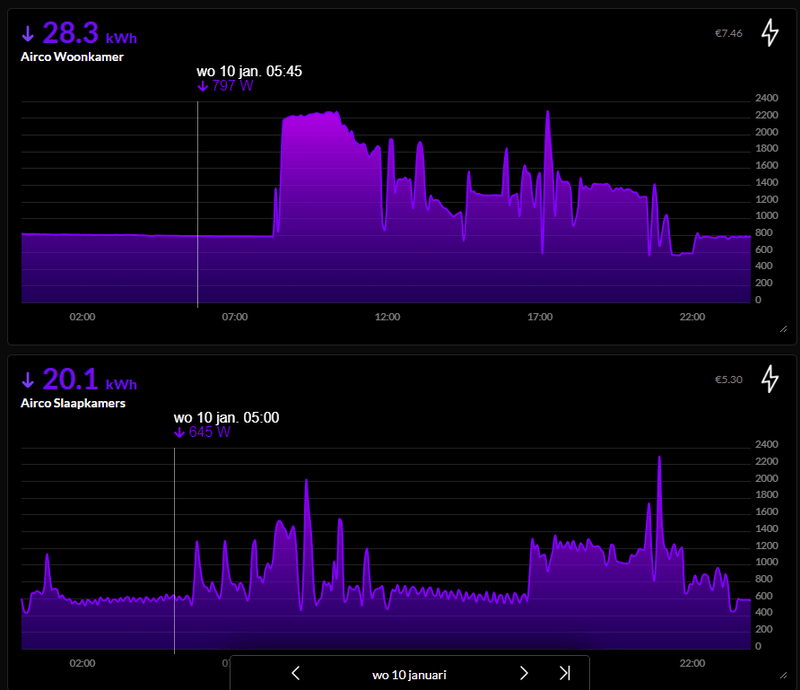Click 645 W reading in Slaapkamers tooltip
This screenshot has height=690, width=800.
[202, 432]
